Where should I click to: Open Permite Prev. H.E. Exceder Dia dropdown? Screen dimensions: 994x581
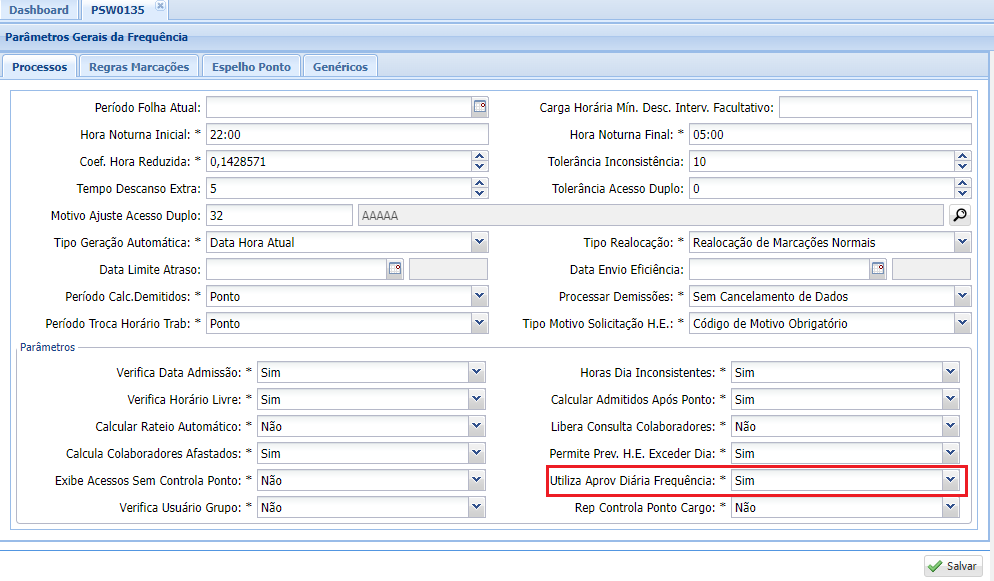coord(950,454)
